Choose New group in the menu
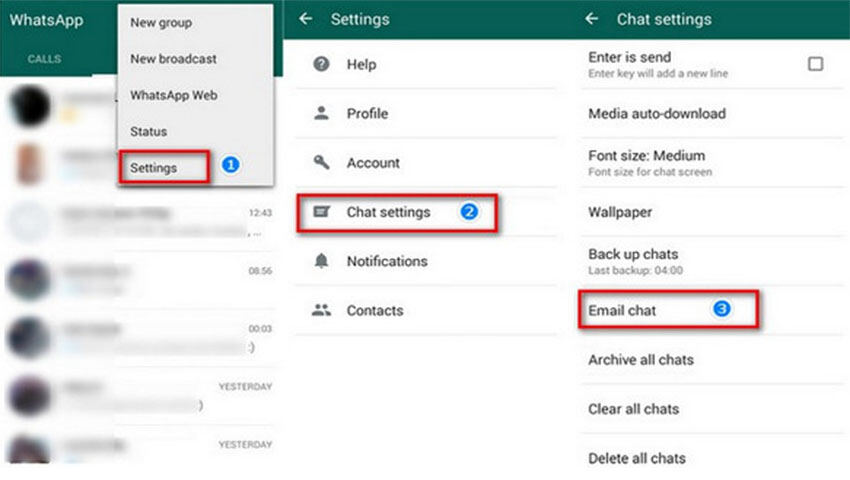Image resolution: width=850 pixels, height=480 pixels. pyautogui.click(x=161, y=22)
